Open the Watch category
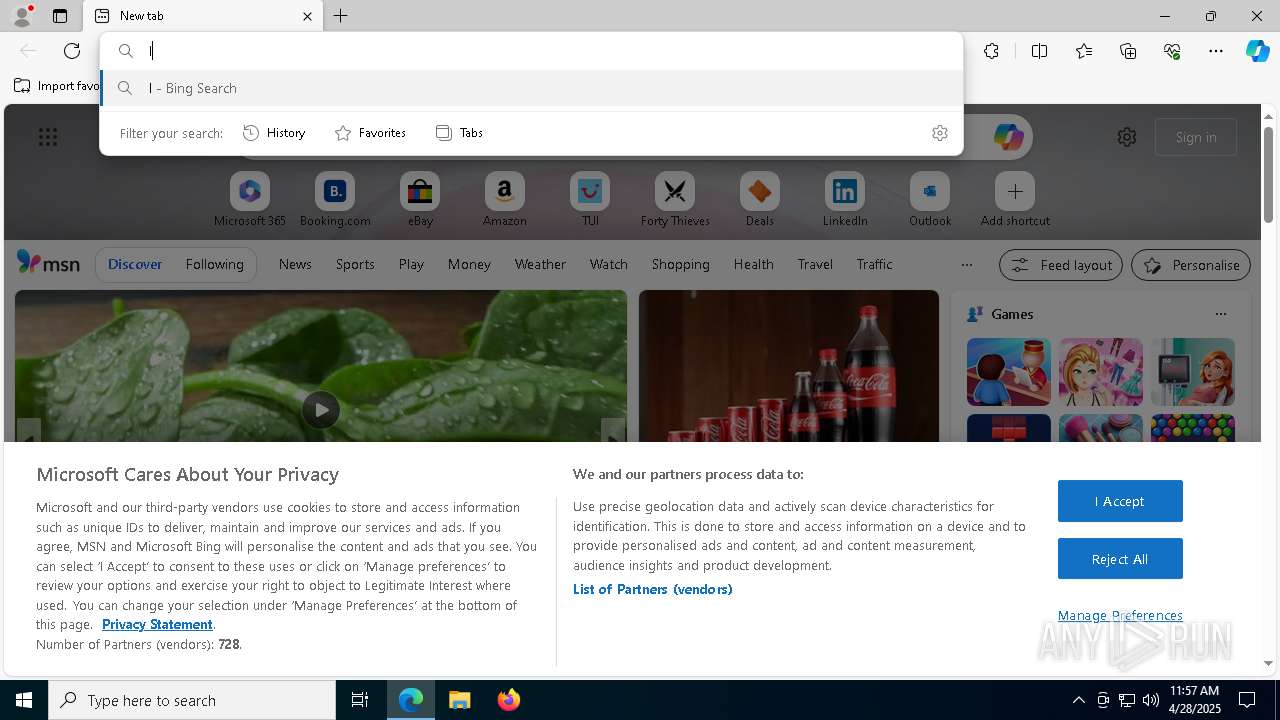The width and height of the screenshot is (1280, 720). 609,264
